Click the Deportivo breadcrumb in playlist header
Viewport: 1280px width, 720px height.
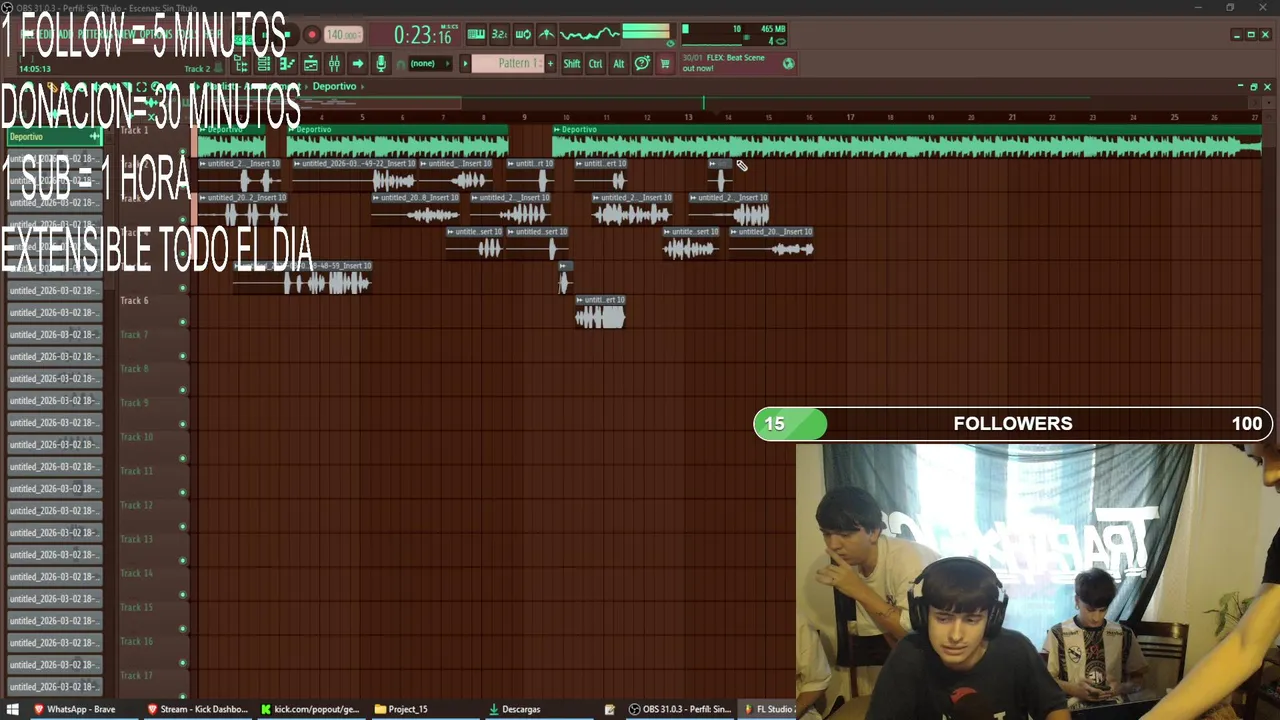click(334, 86)
